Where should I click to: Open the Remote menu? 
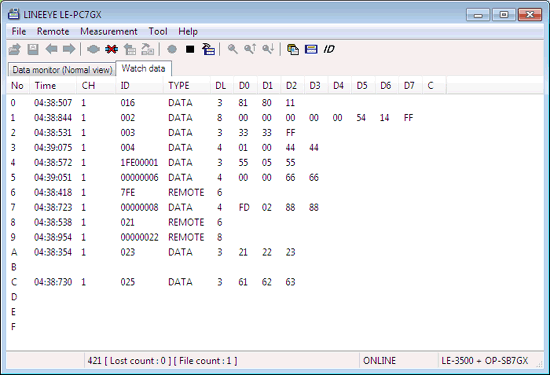[x=53, y=32]
